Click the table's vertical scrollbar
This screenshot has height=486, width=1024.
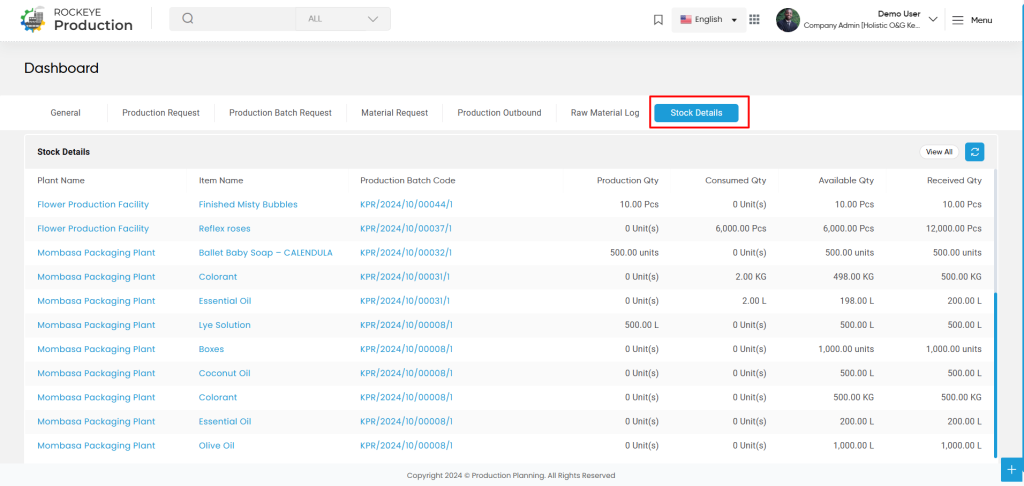(x=995, y=375)
